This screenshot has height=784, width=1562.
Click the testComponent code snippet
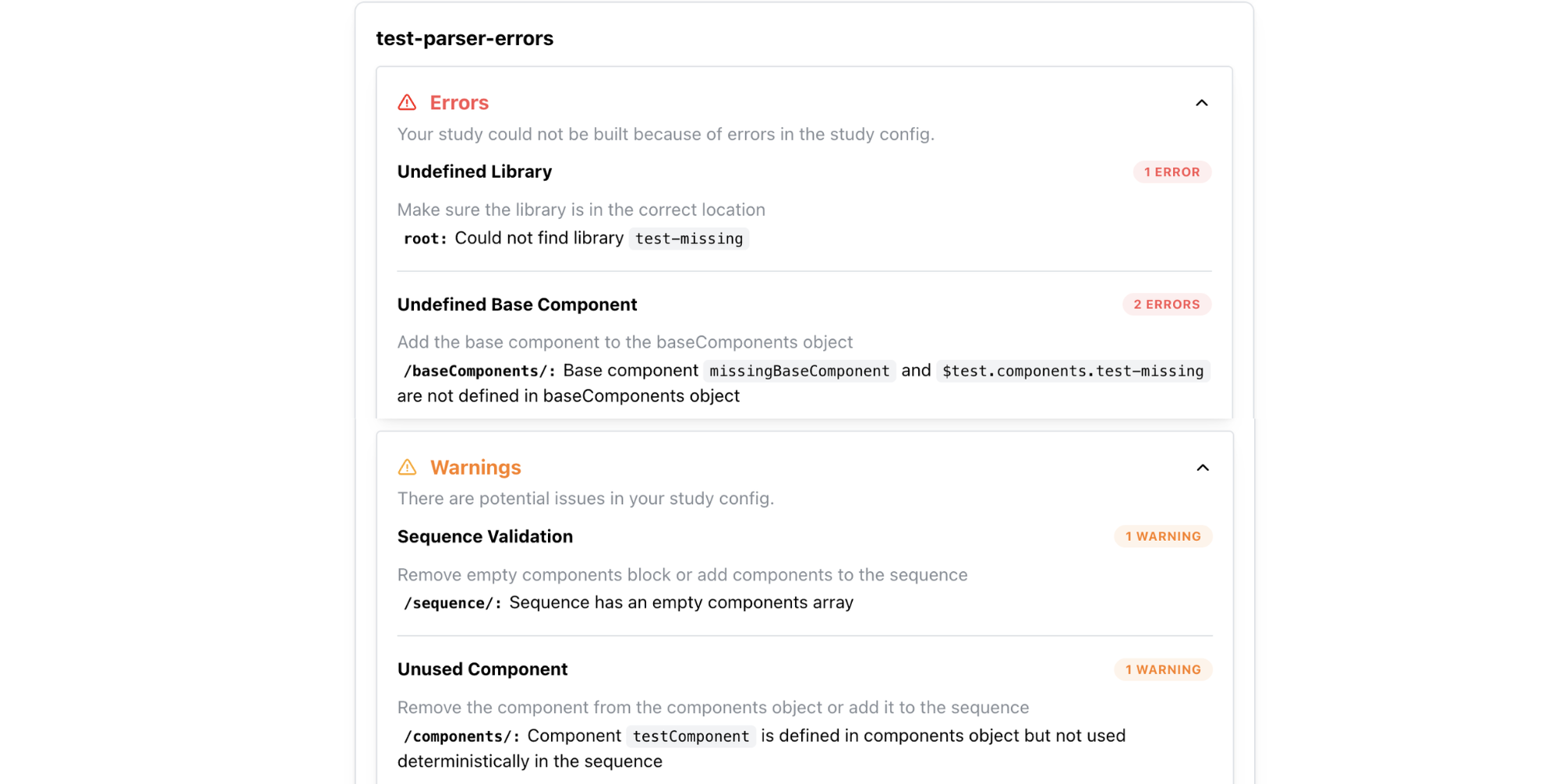(691, 736)
